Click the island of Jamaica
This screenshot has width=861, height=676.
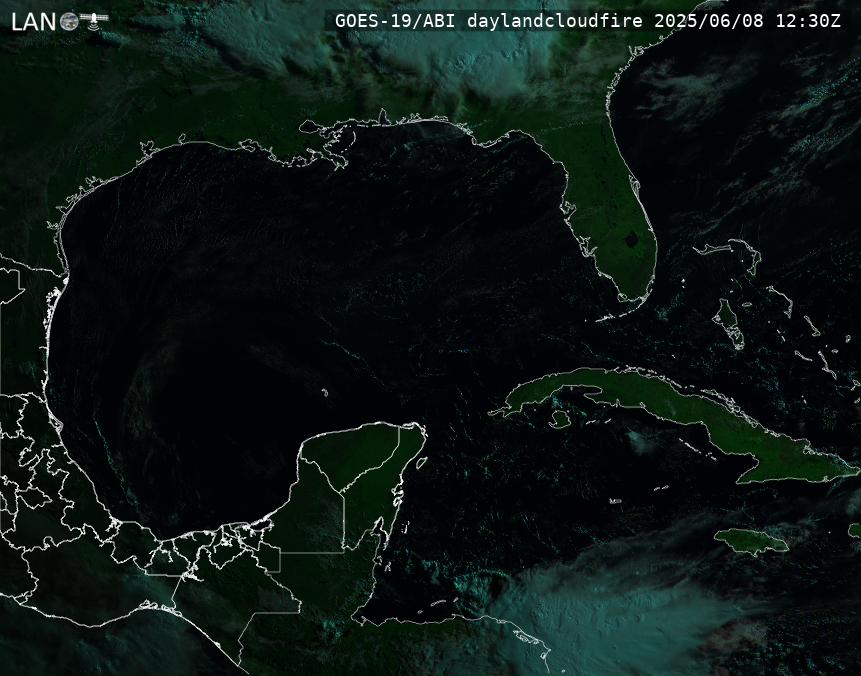click(x=751, y=540)
